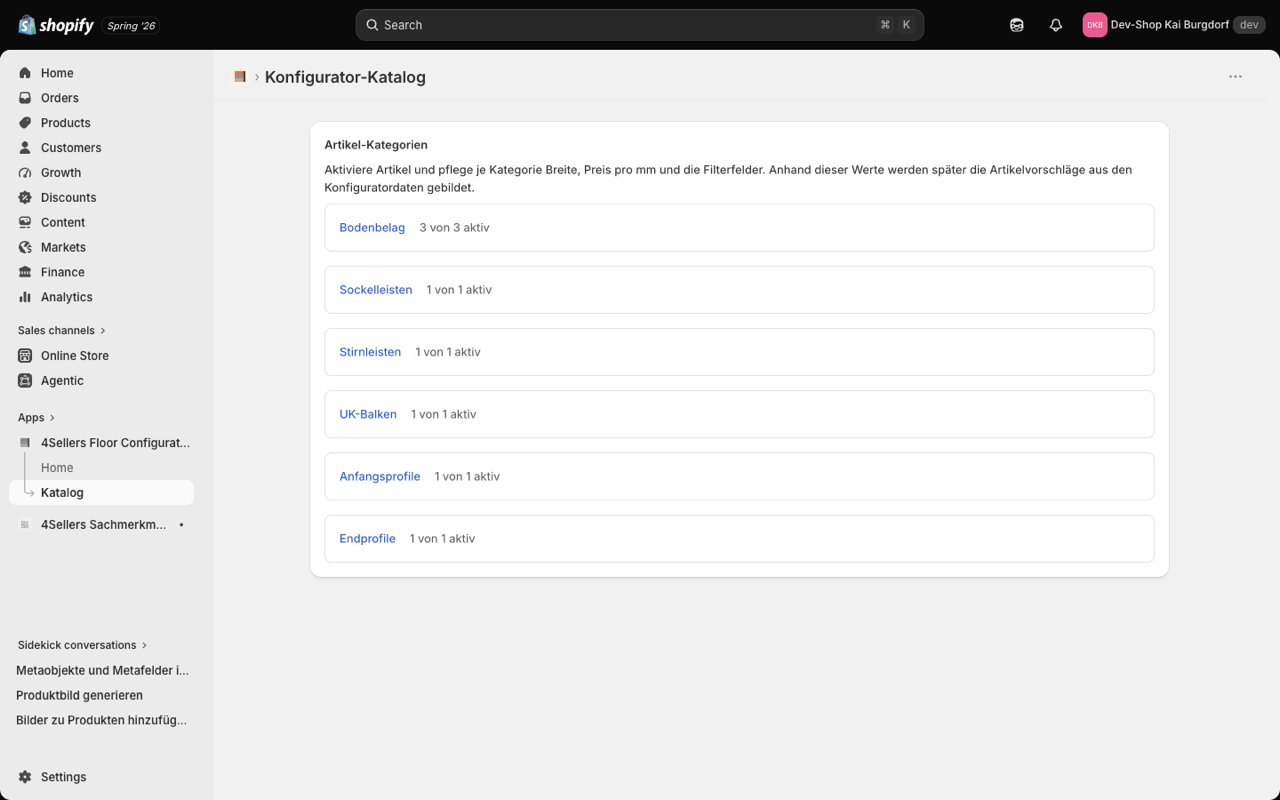Open the three-dot page actions menu
Image resolution: width=1280 pixels, height=800 pixels.
pyautogui.click(x=1235, y=77)
